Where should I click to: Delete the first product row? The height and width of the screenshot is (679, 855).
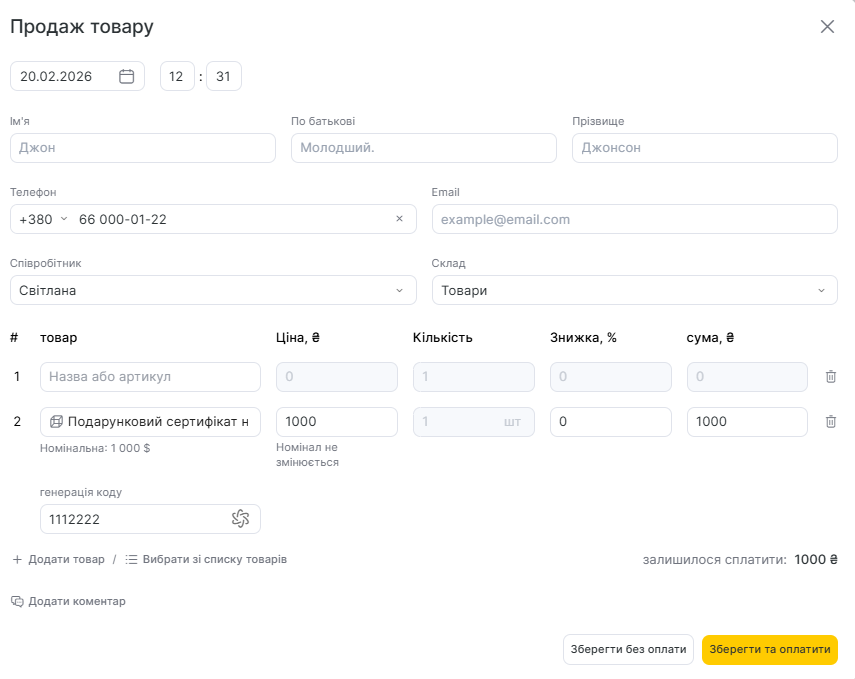(830, 377)
